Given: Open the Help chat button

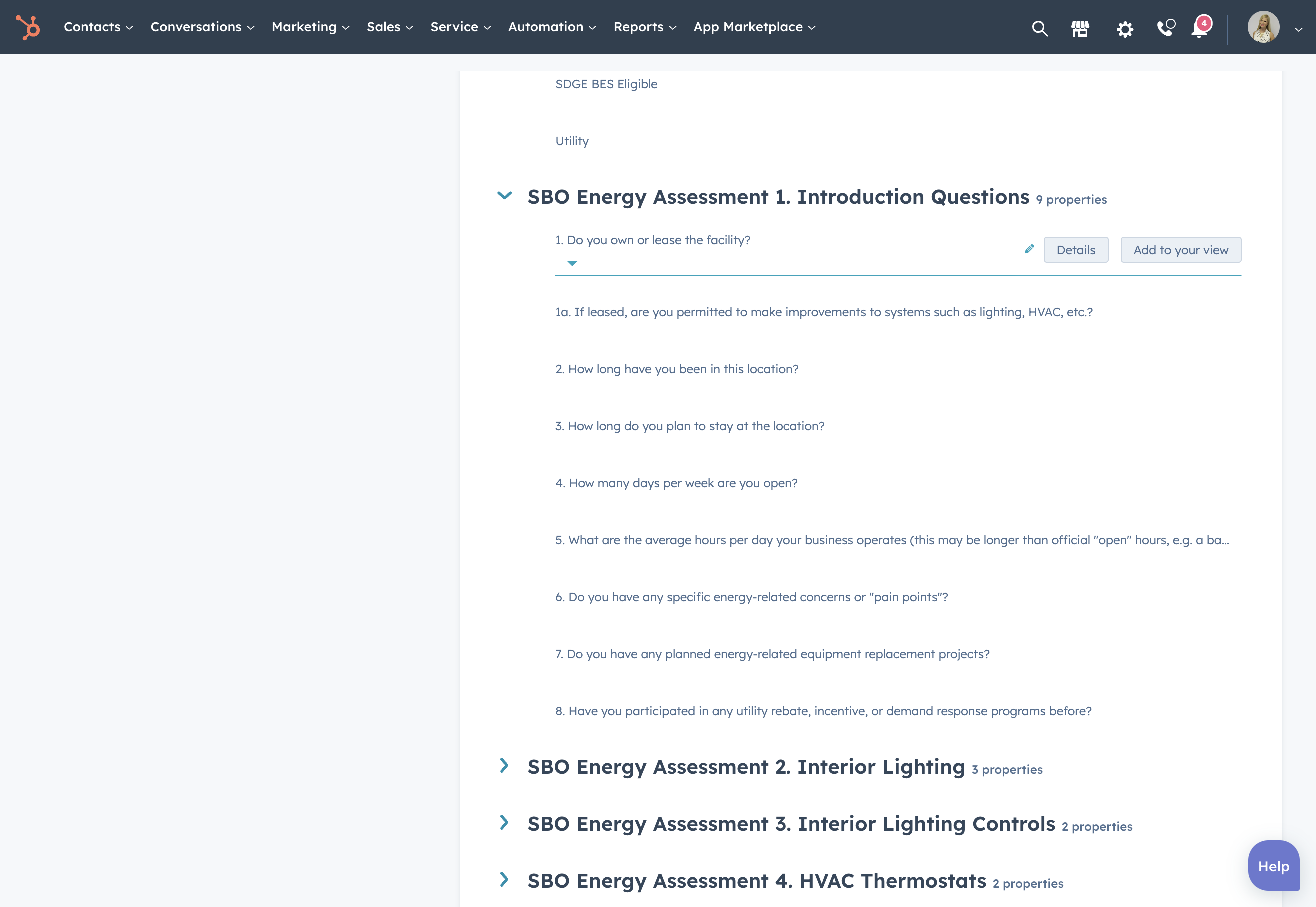Looking at the screenshot, I should coord(1273,866).
